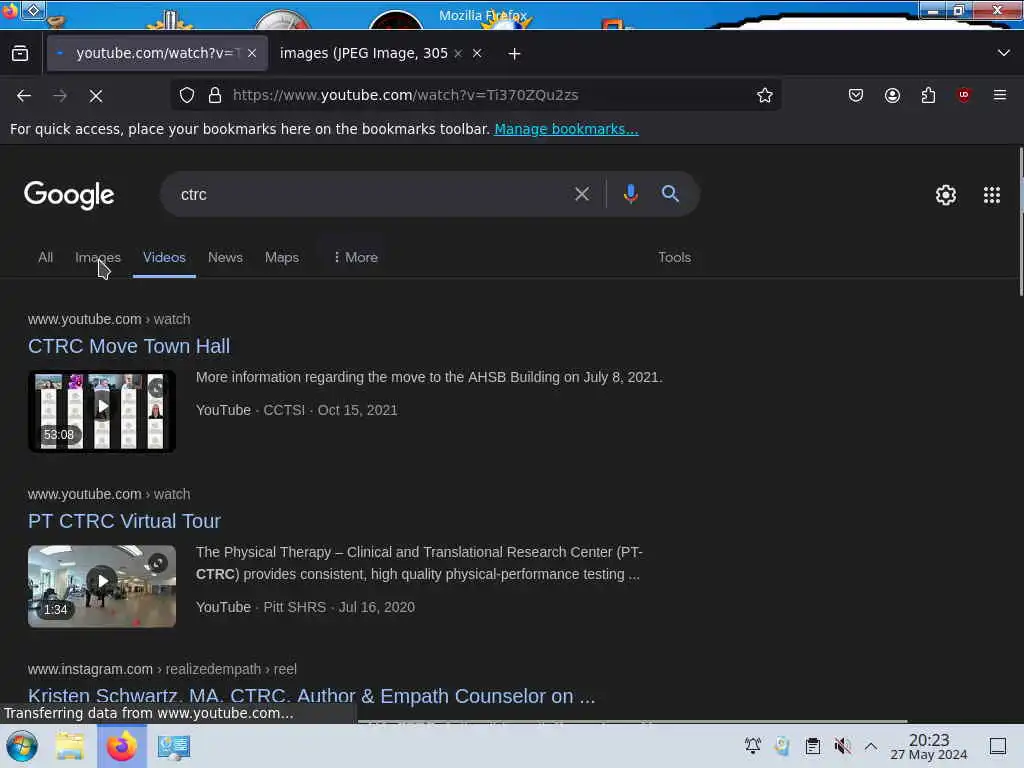Select the youtube.com/watch browser tab
This screenshot has height=768, width=1024.
pyautogui.click(x=157, y=54)
